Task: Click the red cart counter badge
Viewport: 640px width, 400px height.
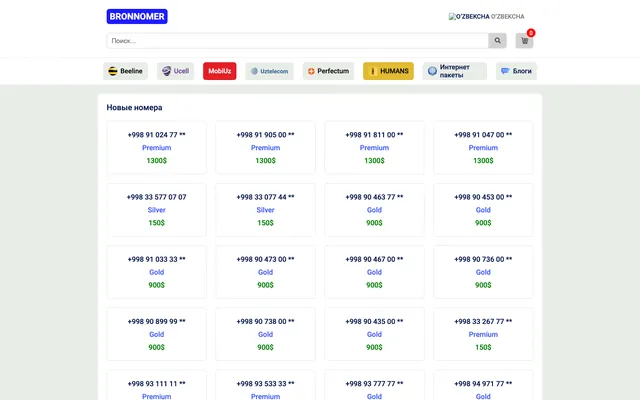Action: click(x=531, y=33)
